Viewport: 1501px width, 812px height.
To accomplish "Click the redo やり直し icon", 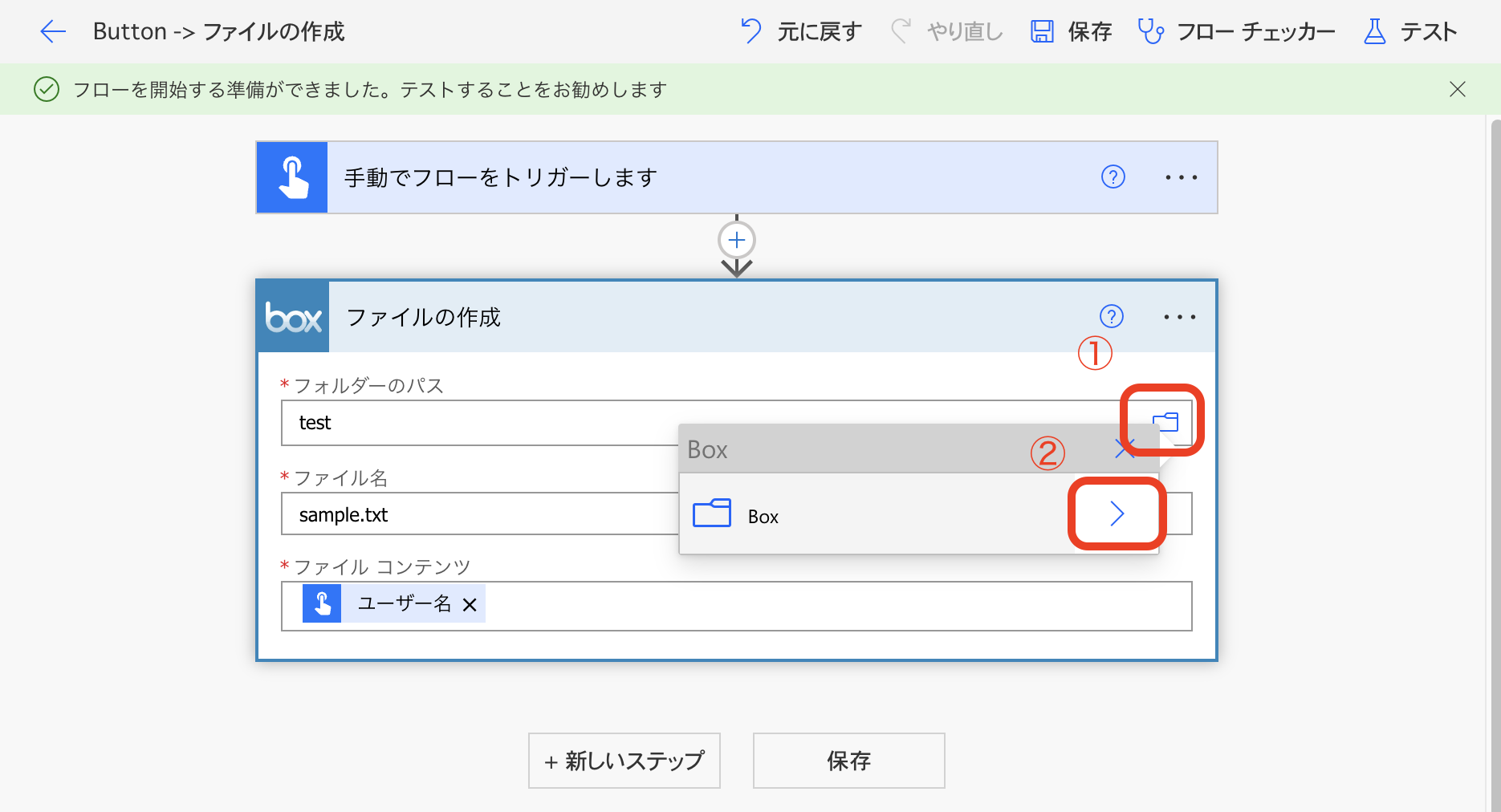I will coord(902,31).
